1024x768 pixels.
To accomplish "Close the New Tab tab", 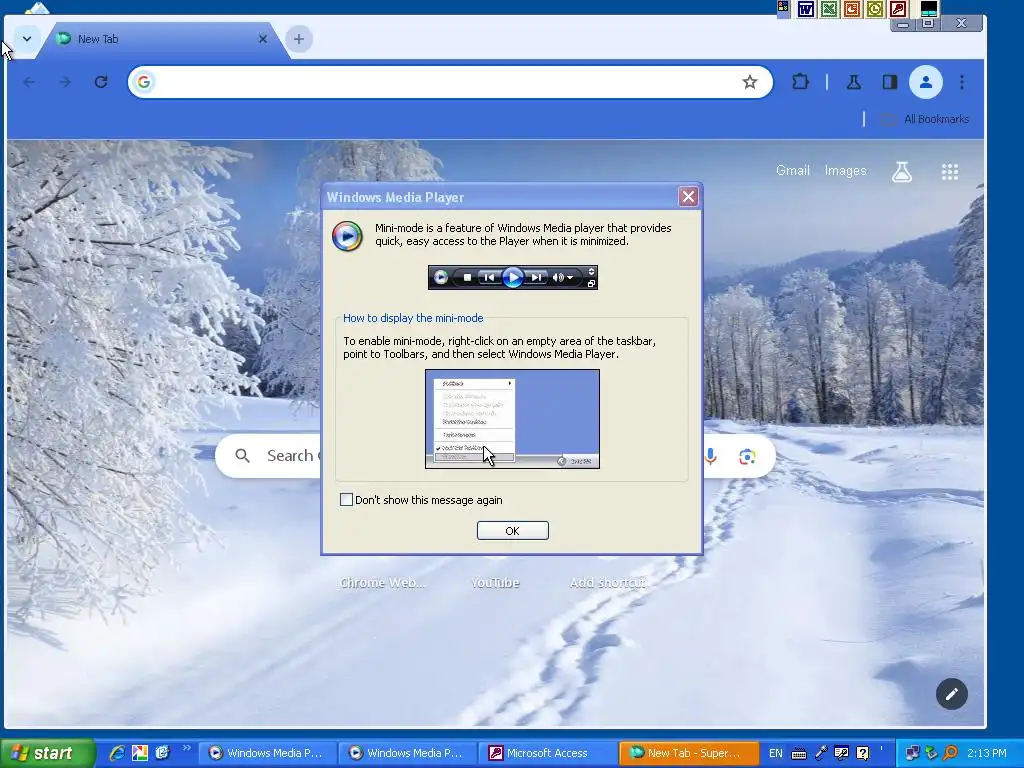I will [263, 39].
